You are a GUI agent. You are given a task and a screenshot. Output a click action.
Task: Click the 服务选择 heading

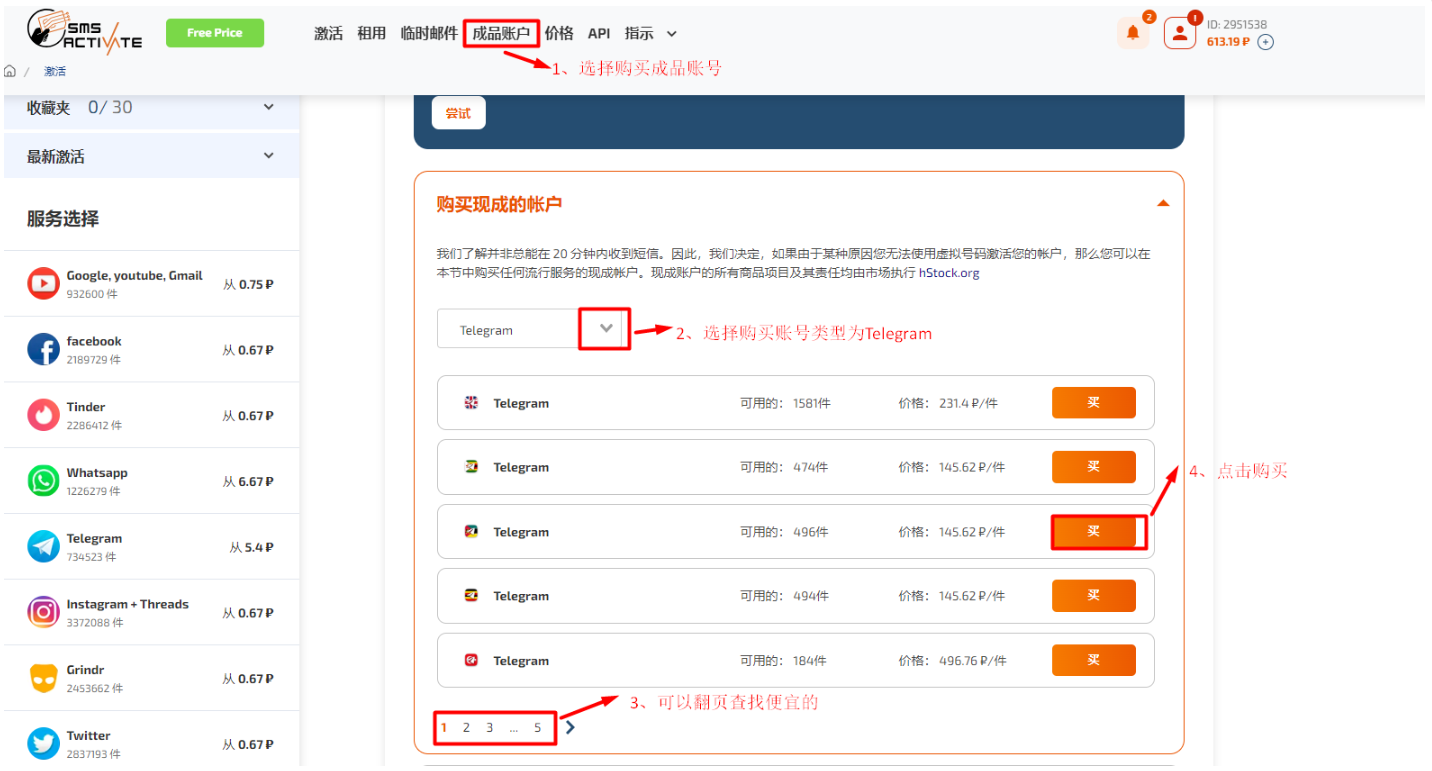click(63, 219)
